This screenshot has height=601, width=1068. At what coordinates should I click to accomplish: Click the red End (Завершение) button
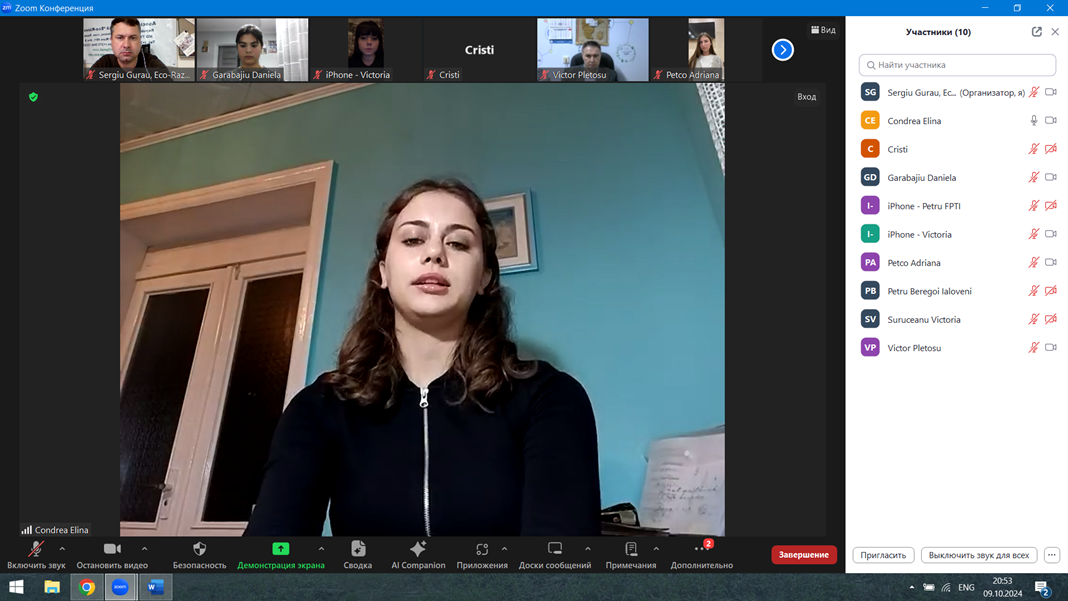click(x=803, y=554)
